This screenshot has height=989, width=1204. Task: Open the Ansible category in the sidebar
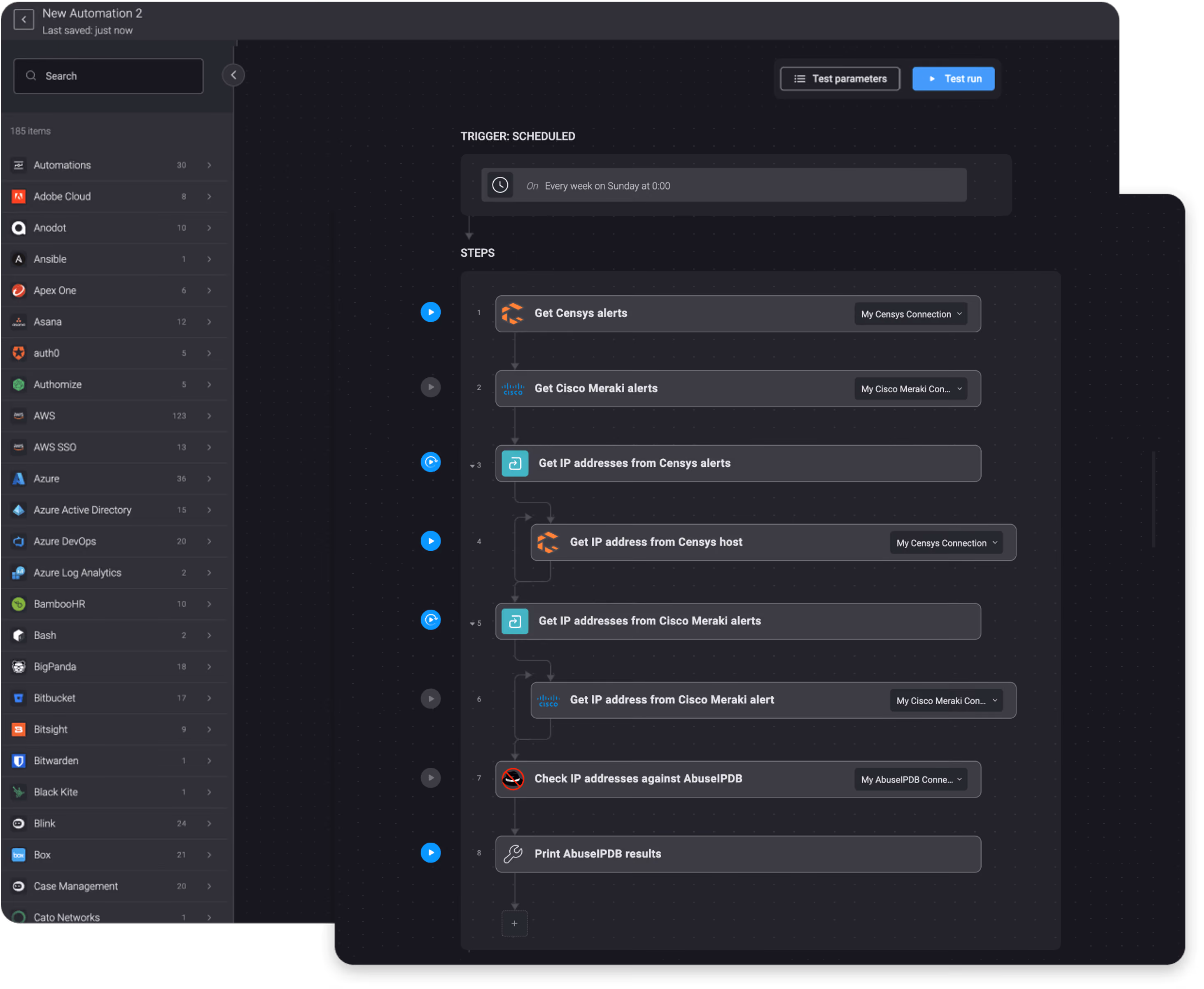[x=114, y=259]
